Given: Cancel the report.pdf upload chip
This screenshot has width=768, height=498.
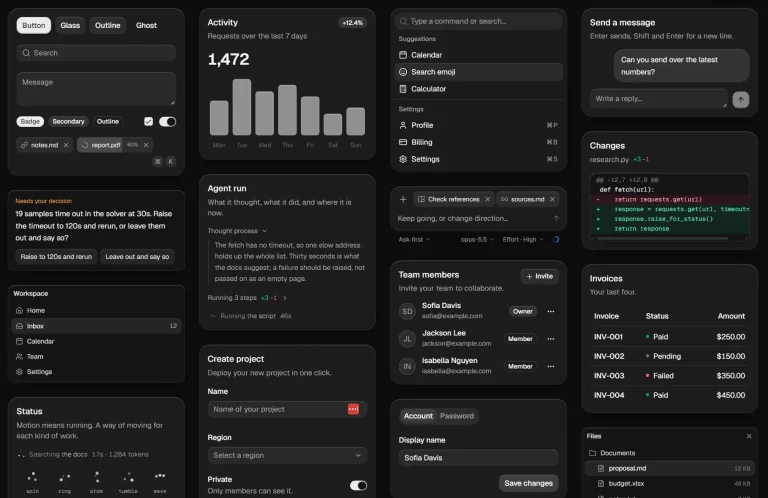Looking at the screenshot, I should tap(146, 145).
